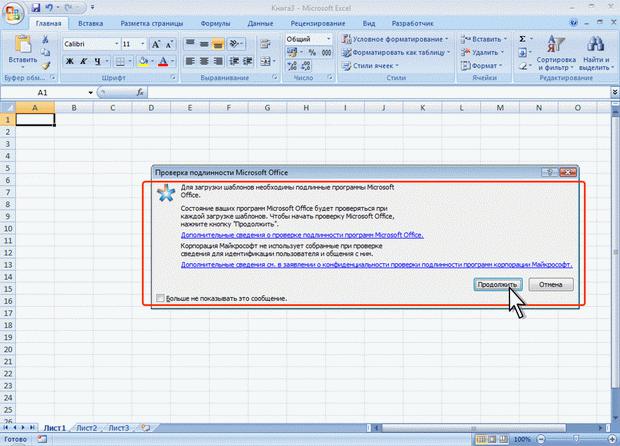
Task: Check 'Больше не показывать это сообщение' checkbox
Action: (x=160, y=298)
